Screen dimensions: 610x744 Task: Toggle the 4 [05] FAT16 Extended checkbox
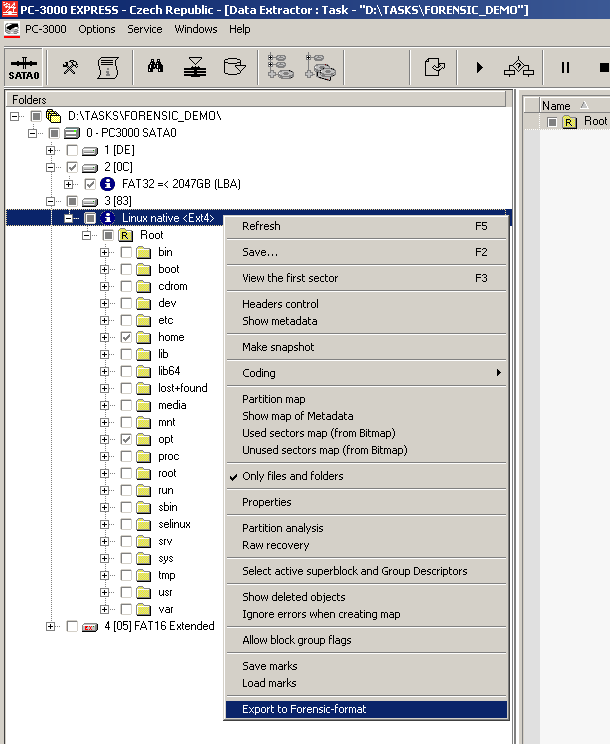coord(72,626)
